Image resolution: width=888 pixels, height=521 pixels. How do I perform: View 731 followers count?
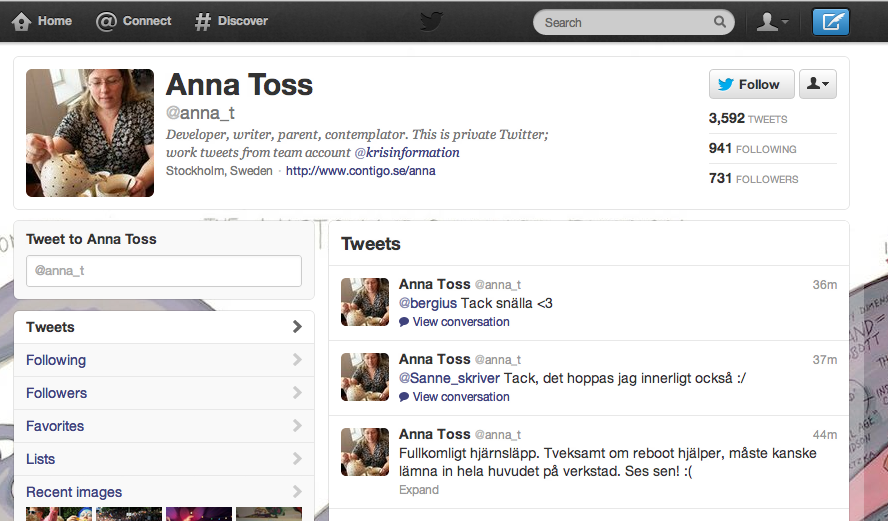click(x=753, y=178)
